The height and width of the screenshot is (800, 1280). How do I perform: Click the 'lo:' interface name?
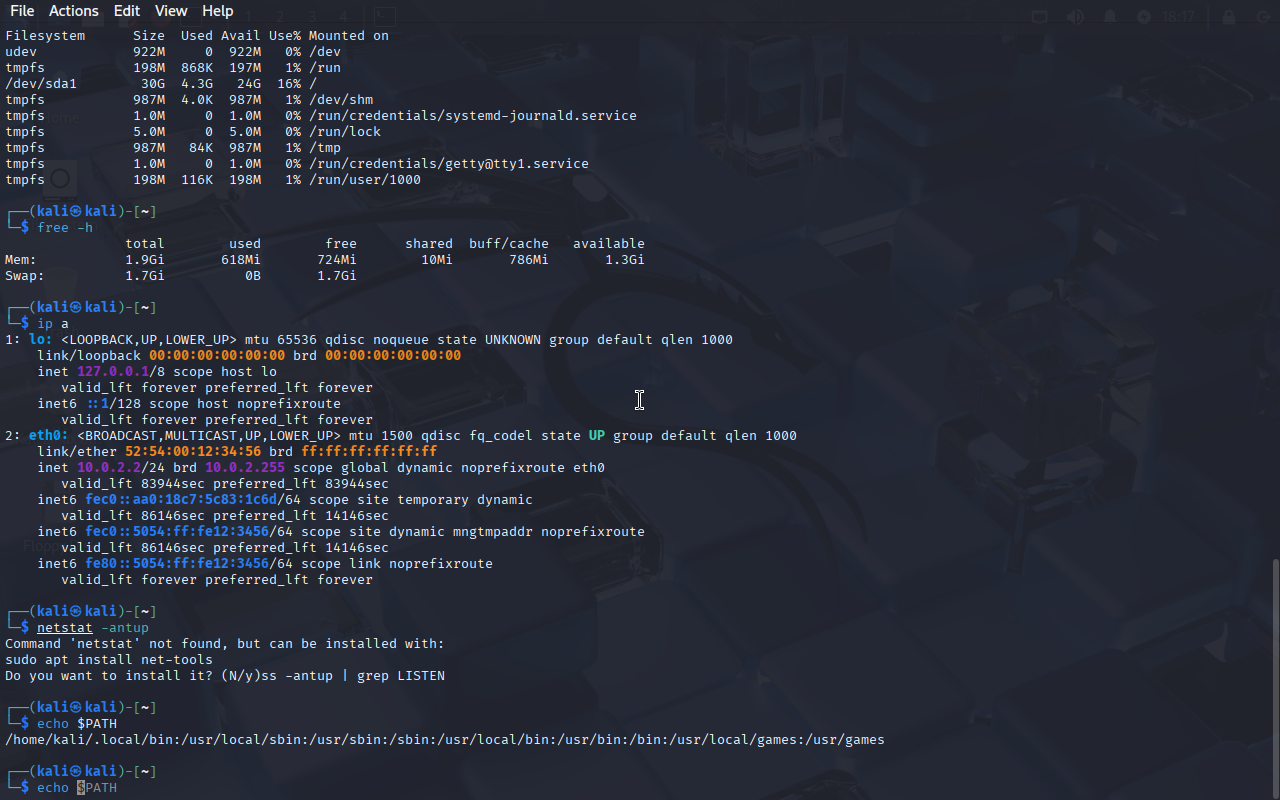[41, 340]
